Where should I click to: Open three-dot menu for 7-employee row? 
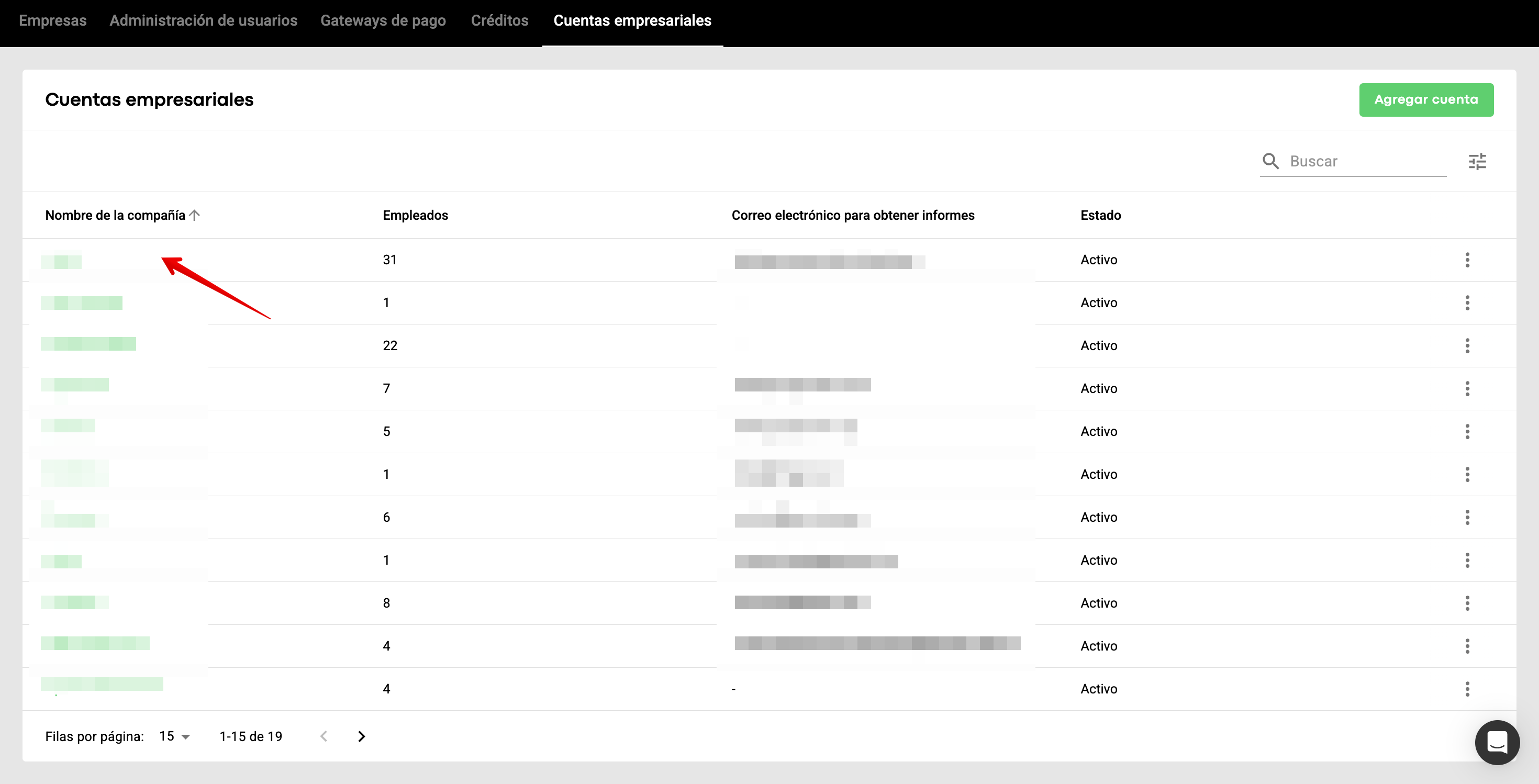point(1467,389)
